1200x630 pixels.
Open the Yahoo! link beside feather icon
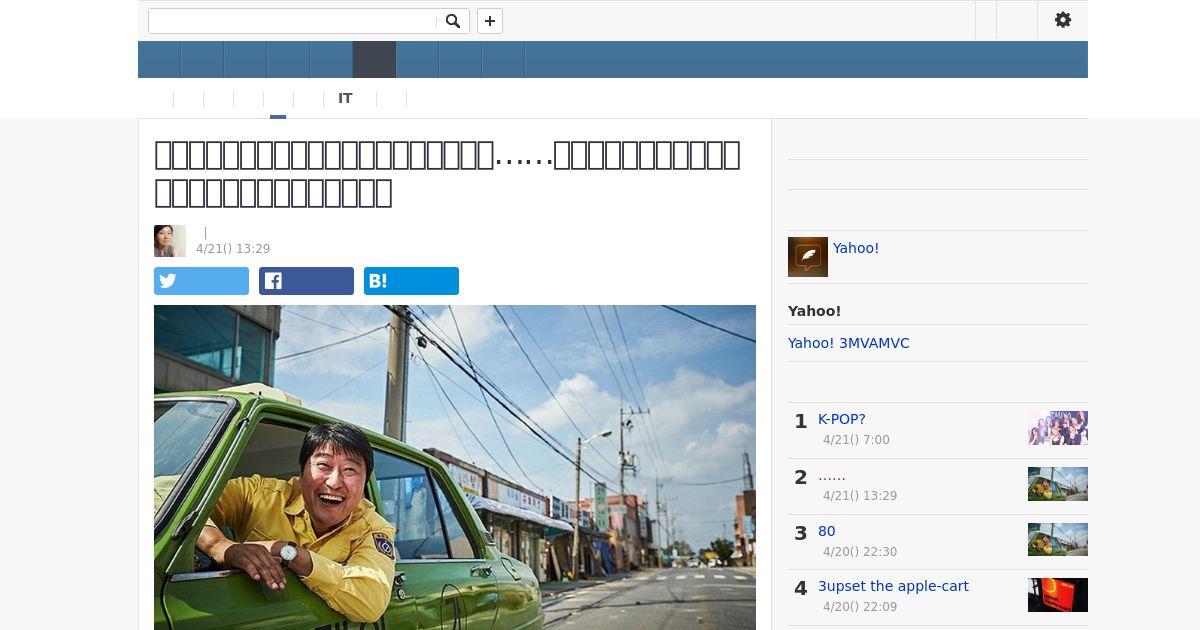click(x=856, y=248)
